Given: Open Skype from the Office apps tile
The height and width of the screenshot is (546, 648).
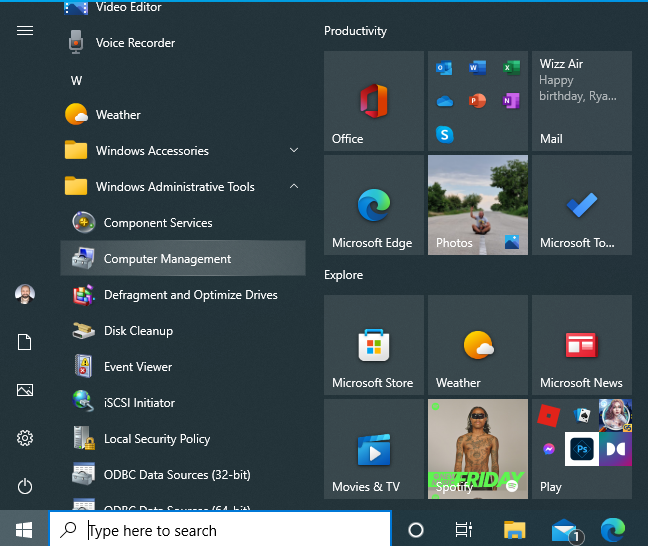Looking at the screenshot, I should pos(444,135).
